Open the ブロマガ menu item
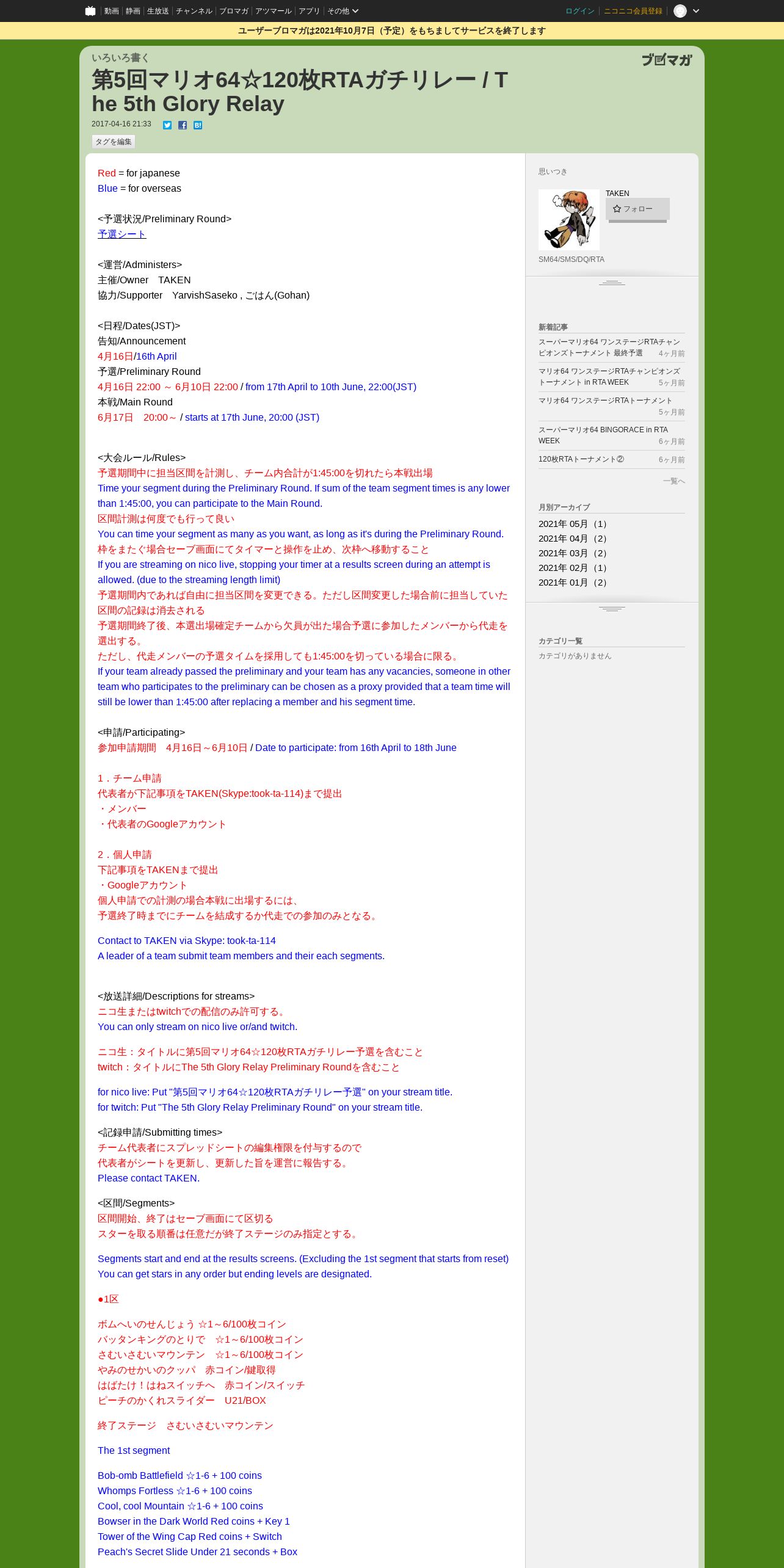Screen dimensions: 784x1568 [x=233, y=11]
